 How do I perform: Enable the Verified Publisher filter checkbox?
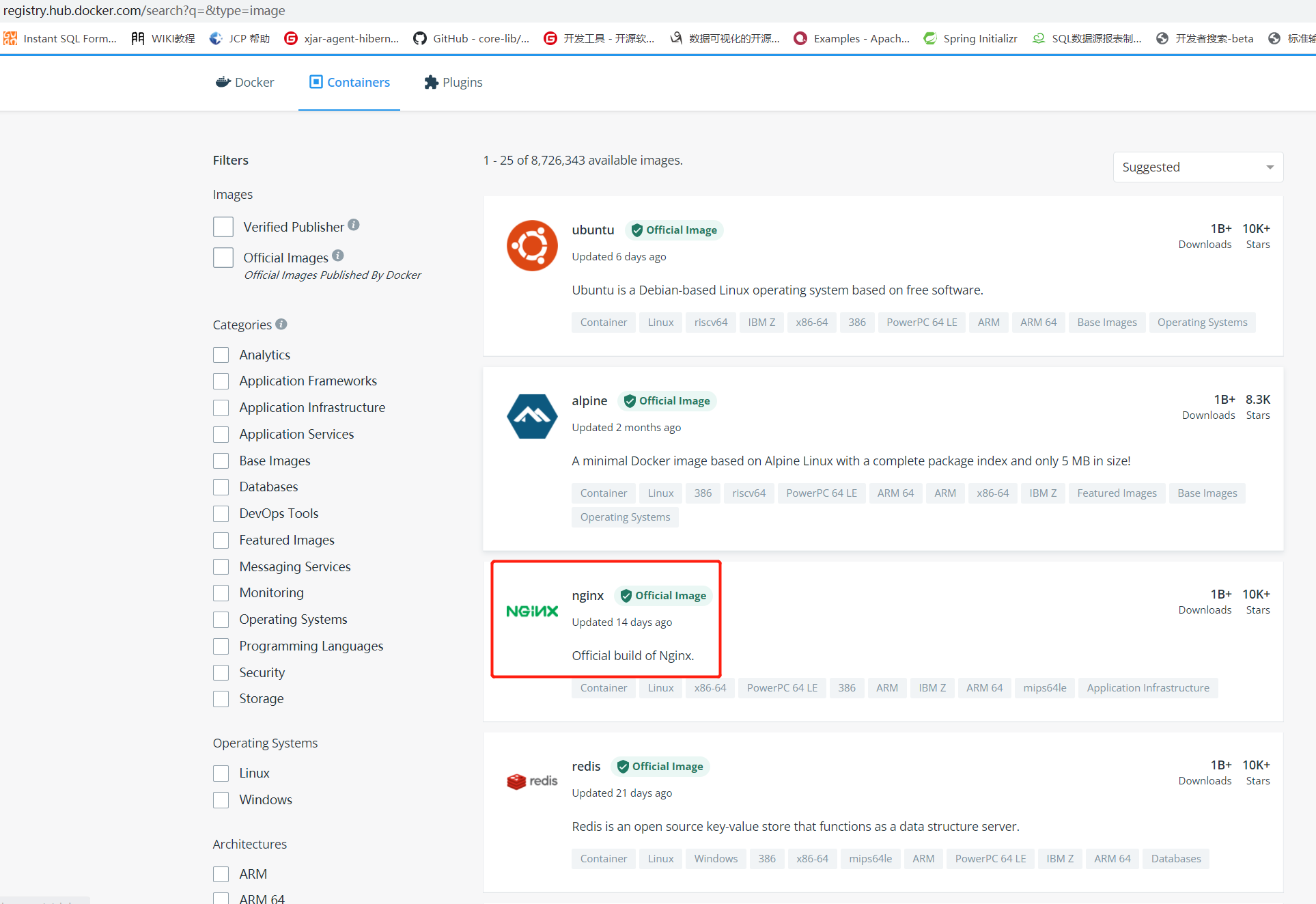point(223,227)
